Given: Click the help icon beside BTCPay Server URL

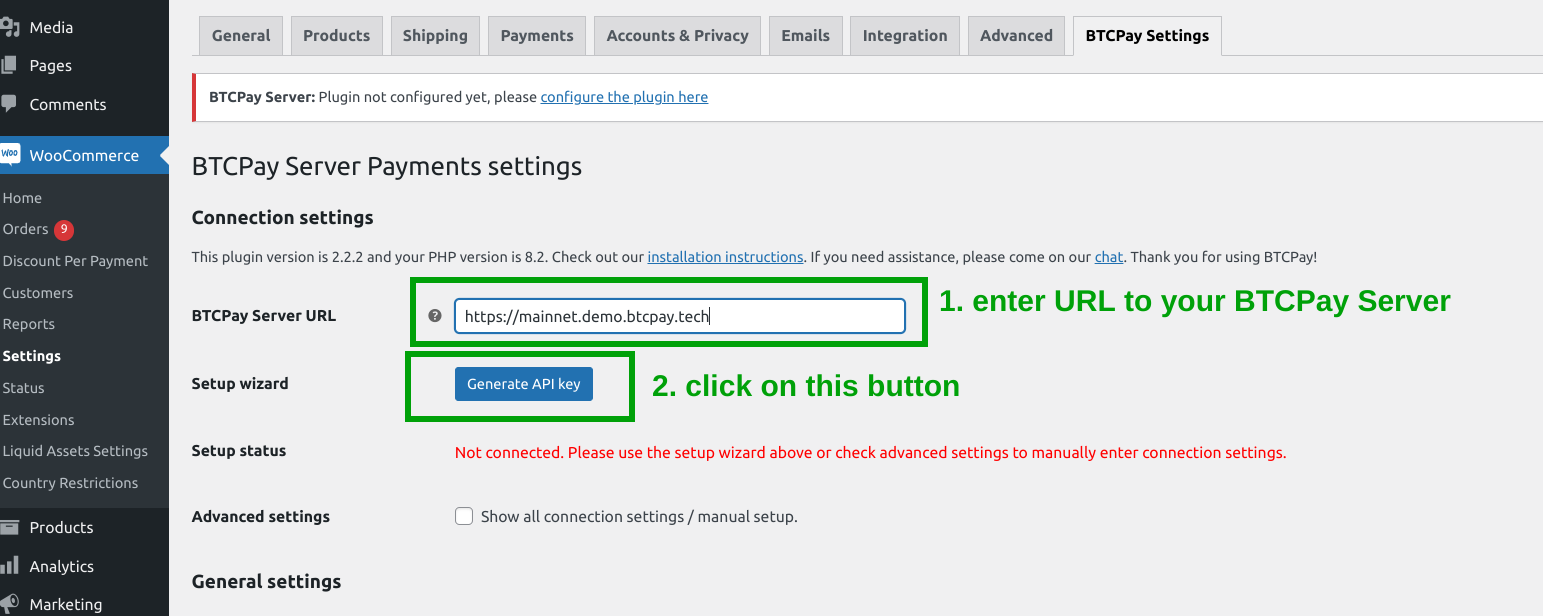Looking at the screenshot, I should click(x=432, y=315).
